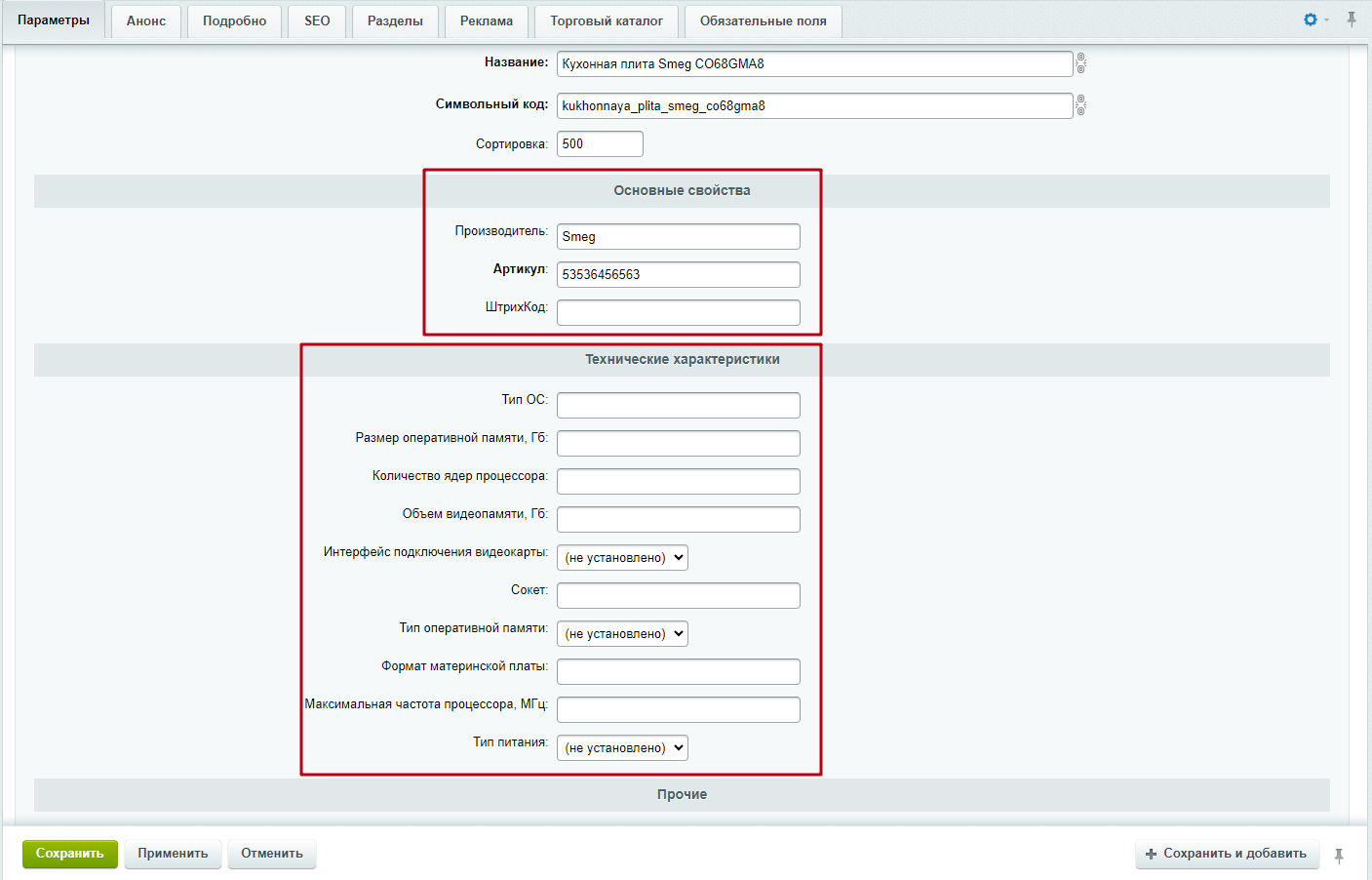Screen dimensions: 1372x880
Task: Click the Сортировка field showing 500
Action: [600, 143]
